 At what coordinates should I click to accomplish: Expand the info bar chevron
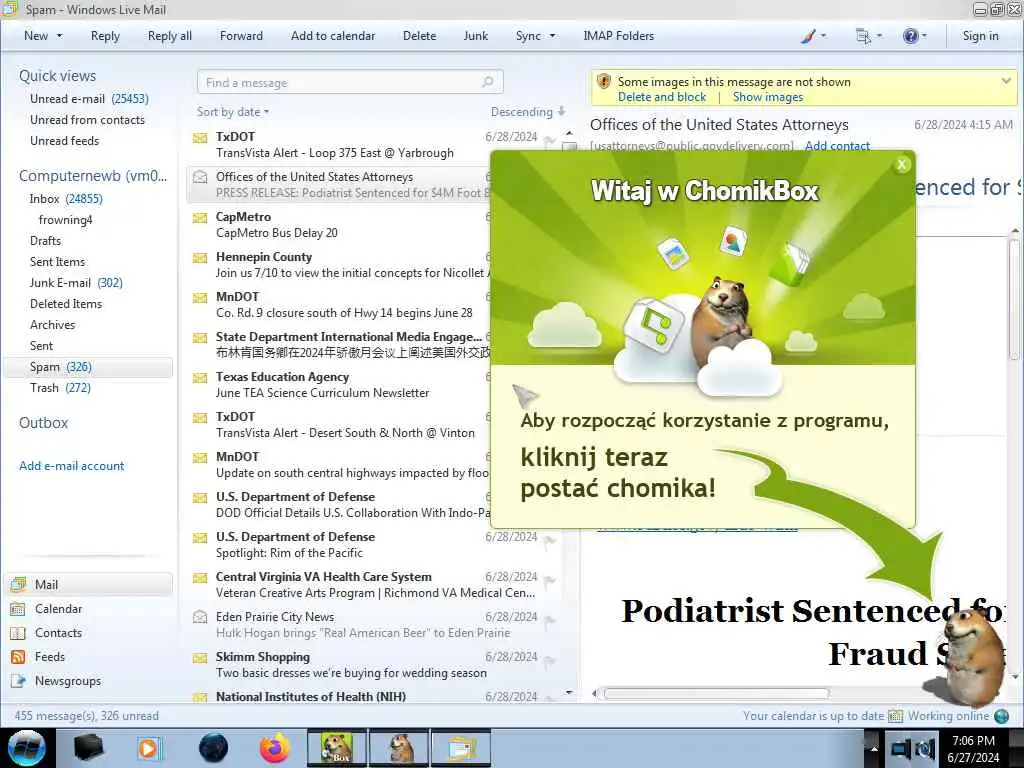pos(1006,81)
